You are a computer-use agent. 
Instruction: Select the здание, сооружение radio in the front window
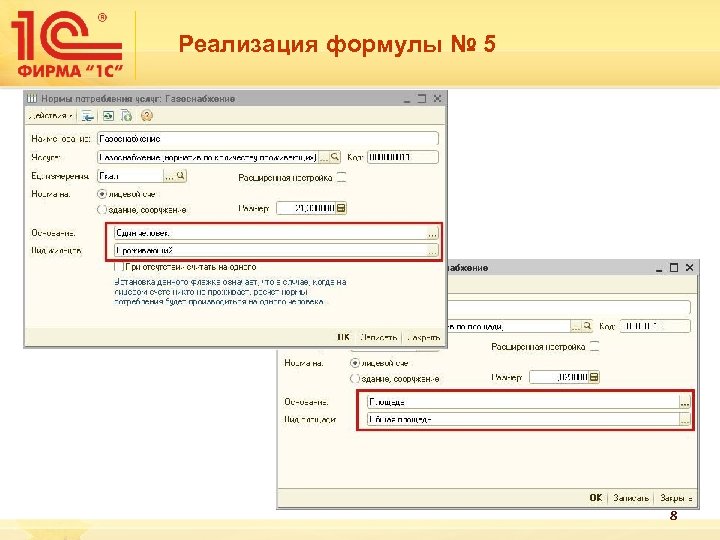coord(102,210)
